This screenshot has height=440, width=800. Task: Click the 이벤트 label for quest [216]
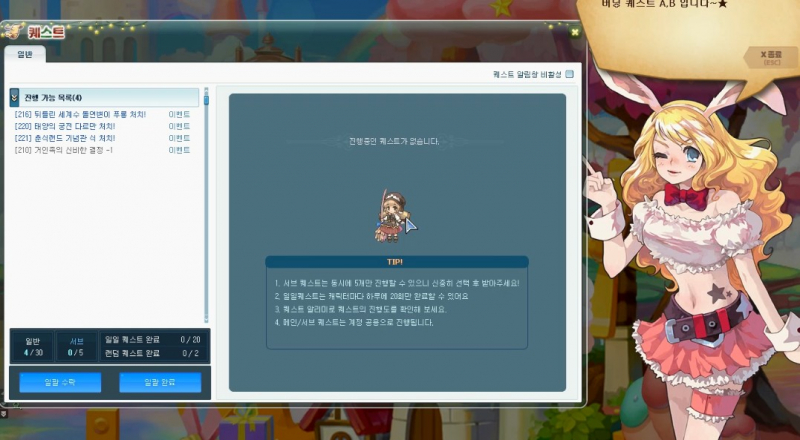pyautogui.click(x=180, y=115)
